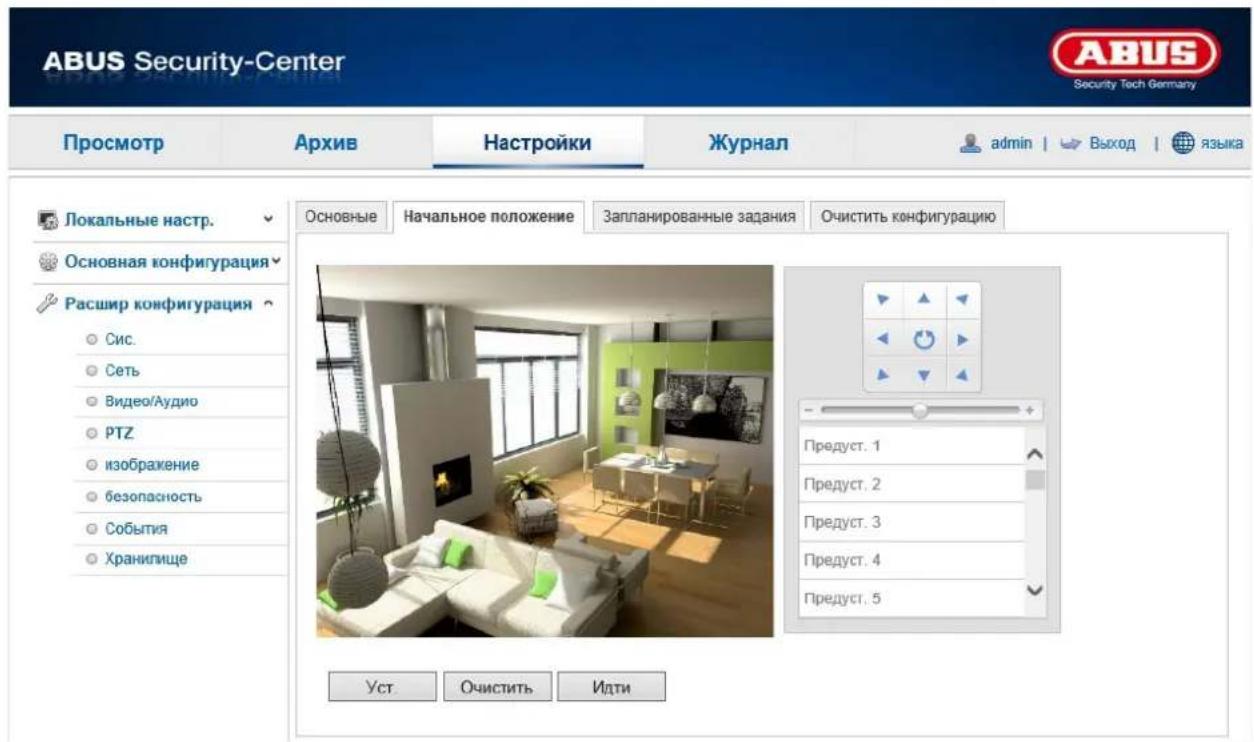Click preset list scroll-down arrow
Image resolution: width=1254 pixels, height=742 pixels.
[1036, 589]
